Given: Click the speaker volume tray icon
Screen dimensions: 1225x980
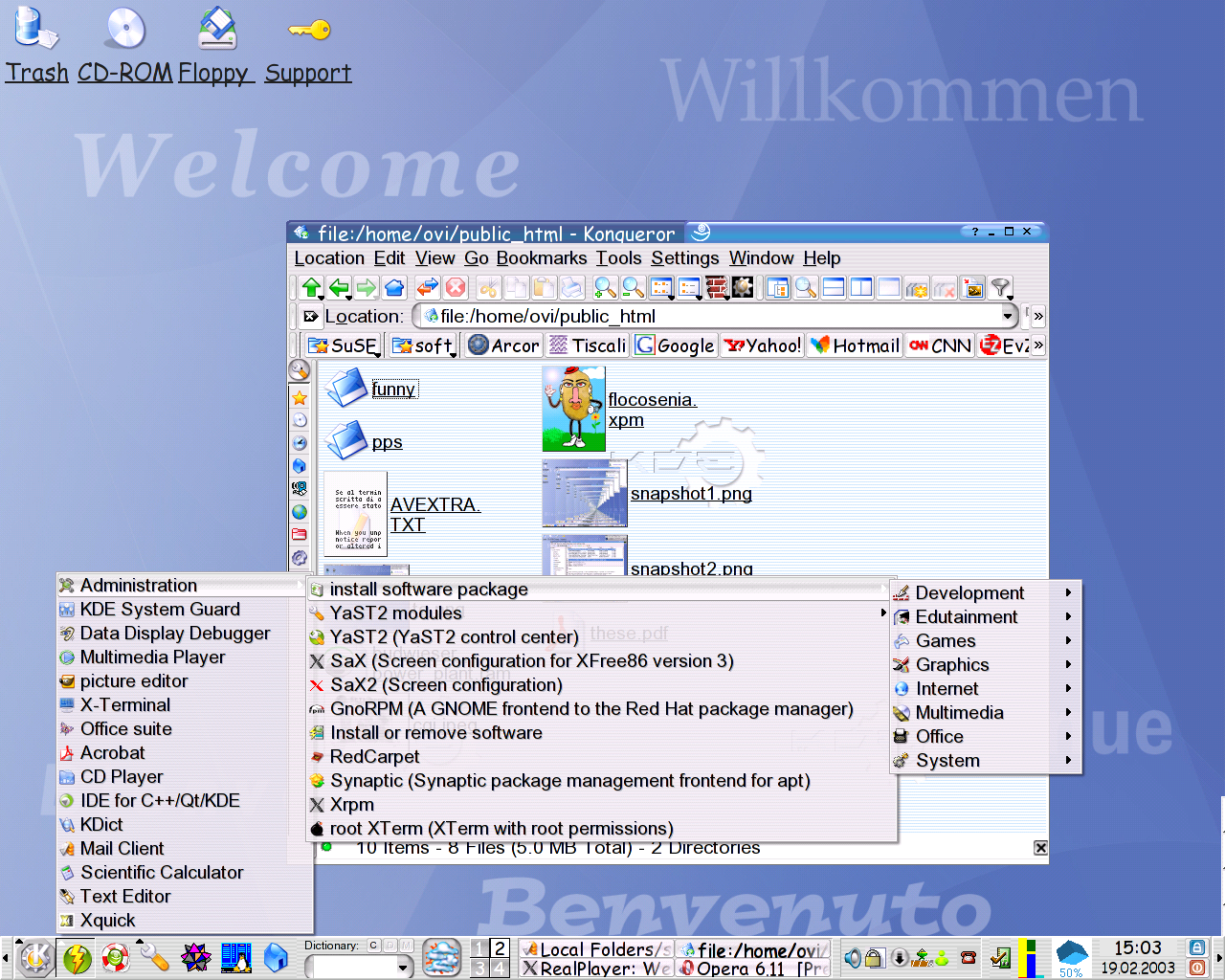Looking at the screenshot, I should [853, 958].
